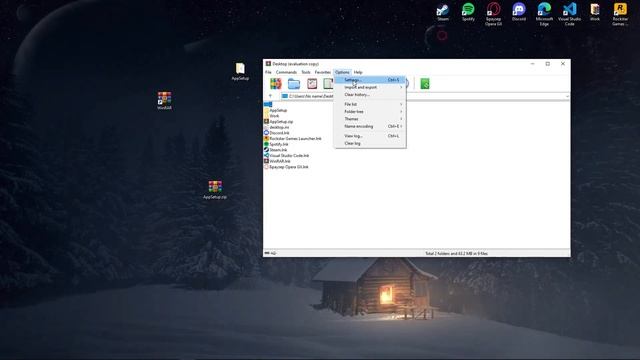Open the Spotify desktop shortcut
640x360 pixels.
[468, 12]
